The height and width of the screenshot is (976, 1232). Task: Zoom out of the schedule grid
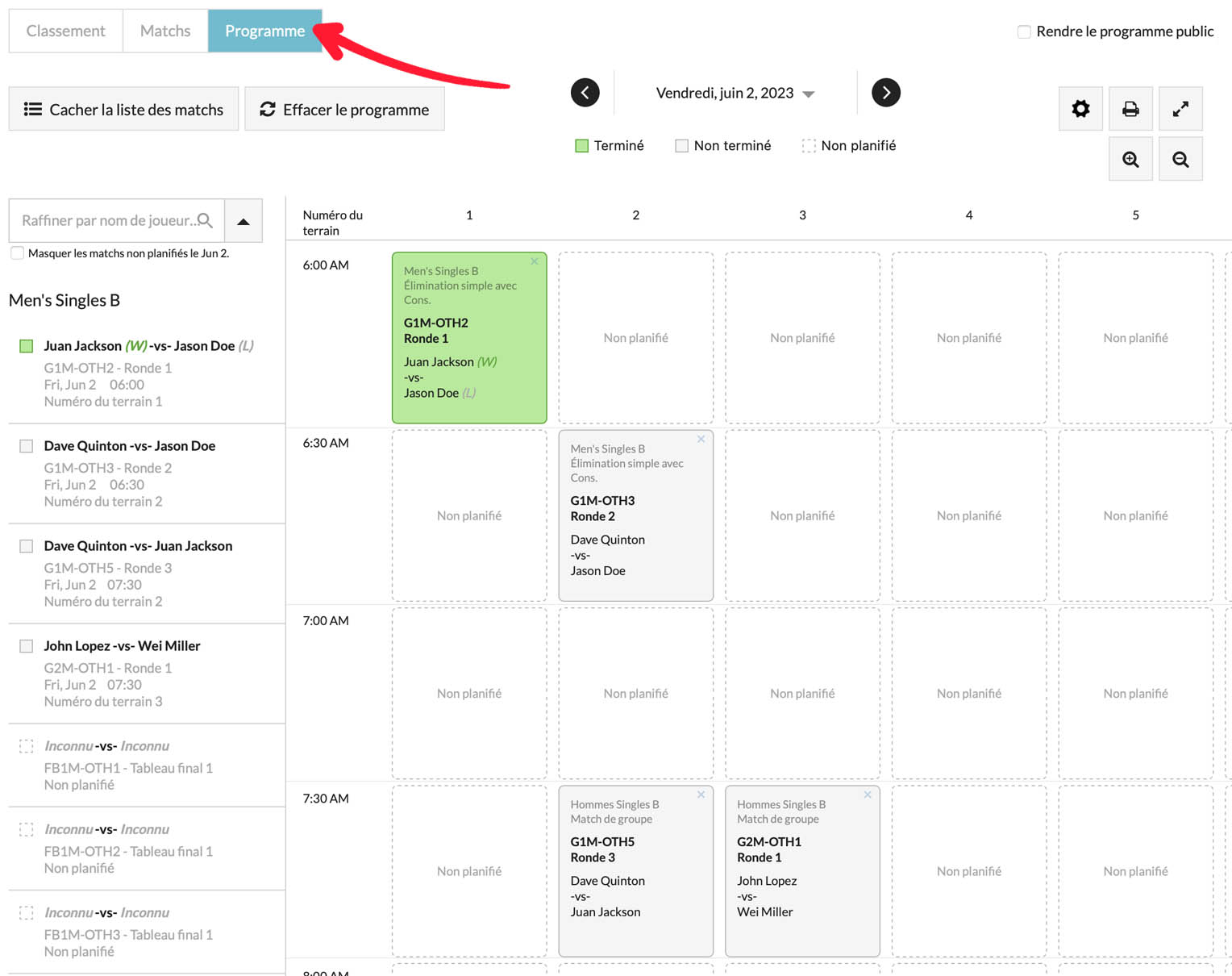click(1180, 159)
